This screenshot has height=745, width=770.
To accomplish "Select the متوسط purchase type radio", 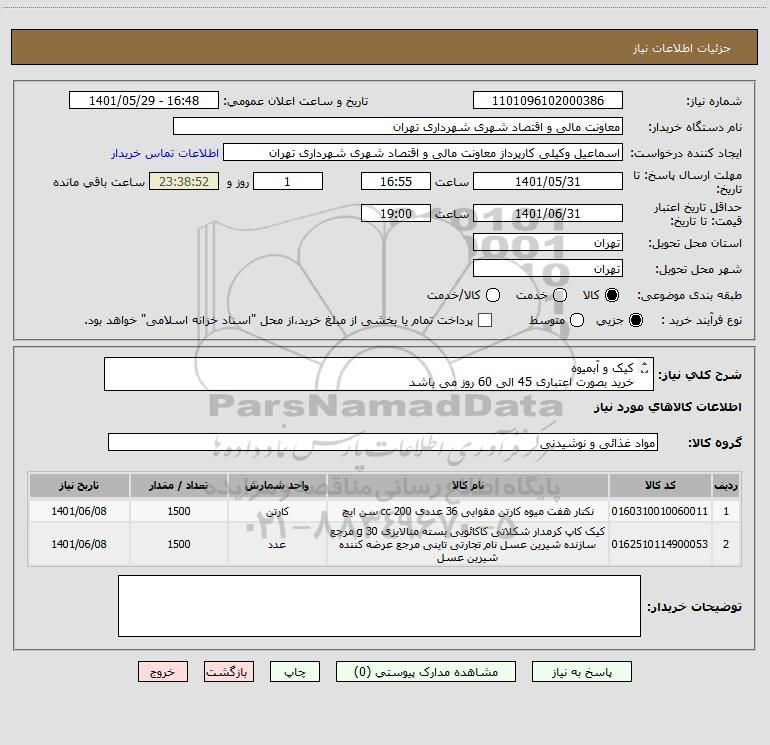I will (x=577, y=320).
